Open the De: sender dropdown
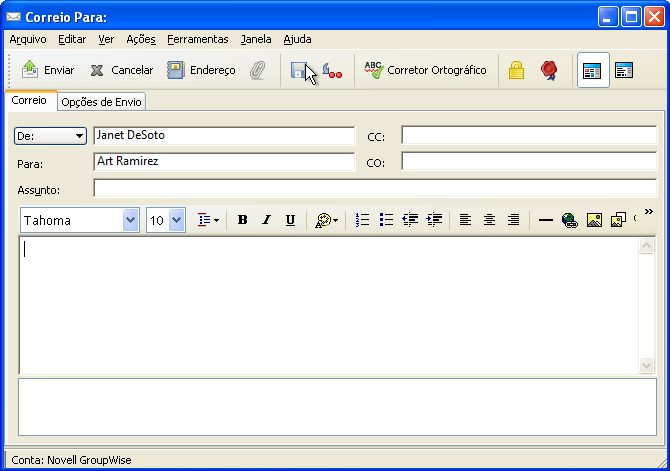Viewport: 670px width, 471px height. coord(50,136)
